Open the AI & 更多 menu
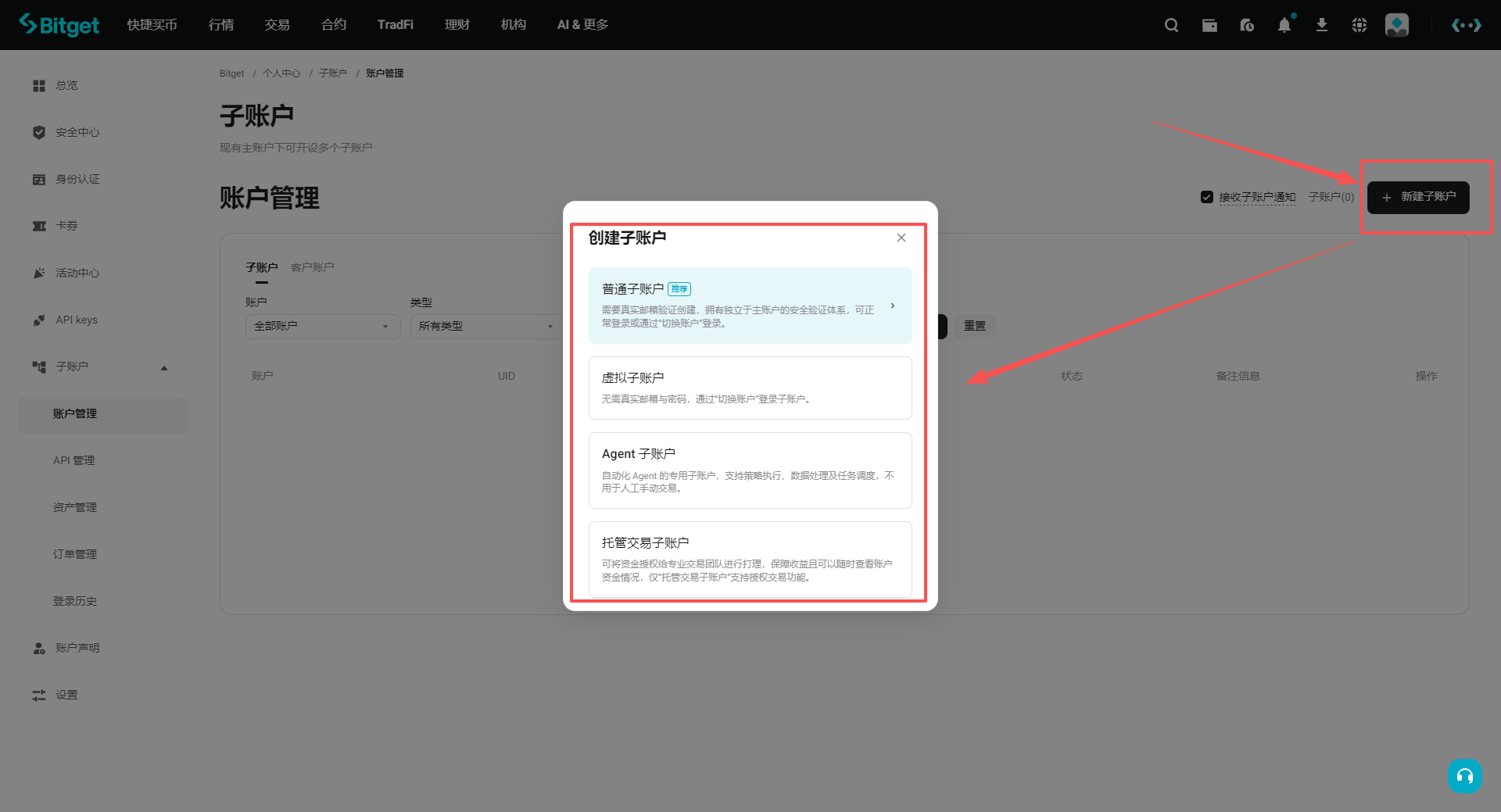The image size is (1501, 812). (x=582, y=25)
